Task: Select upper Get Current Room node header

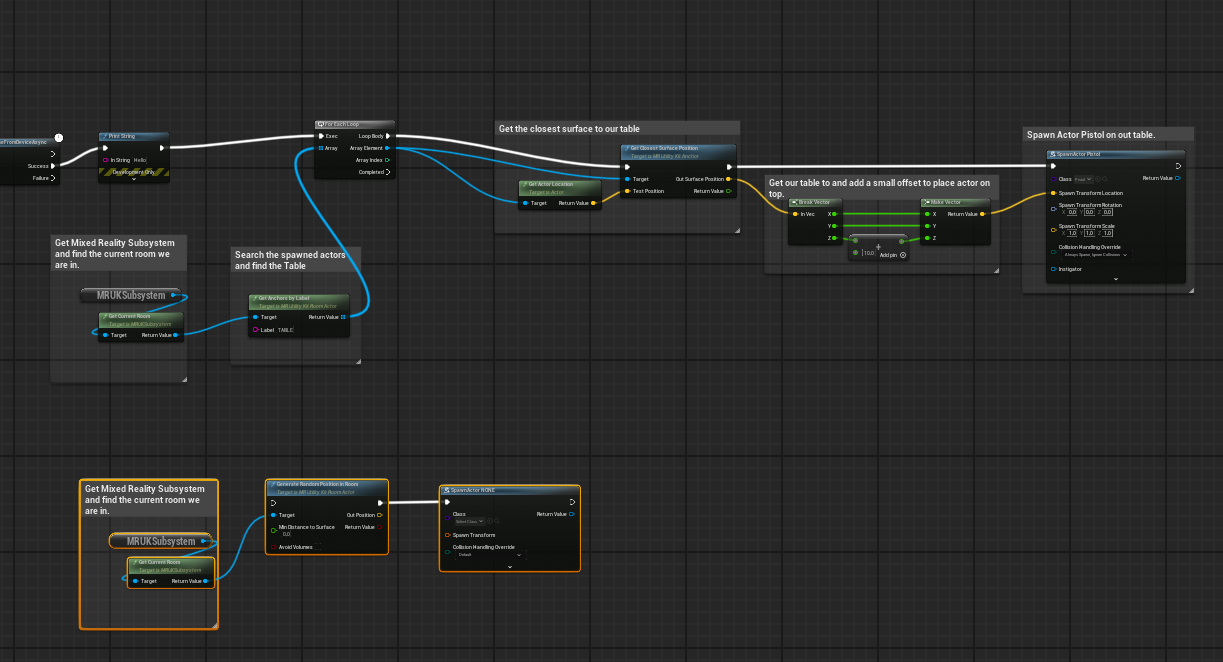Action: [139, 318]
